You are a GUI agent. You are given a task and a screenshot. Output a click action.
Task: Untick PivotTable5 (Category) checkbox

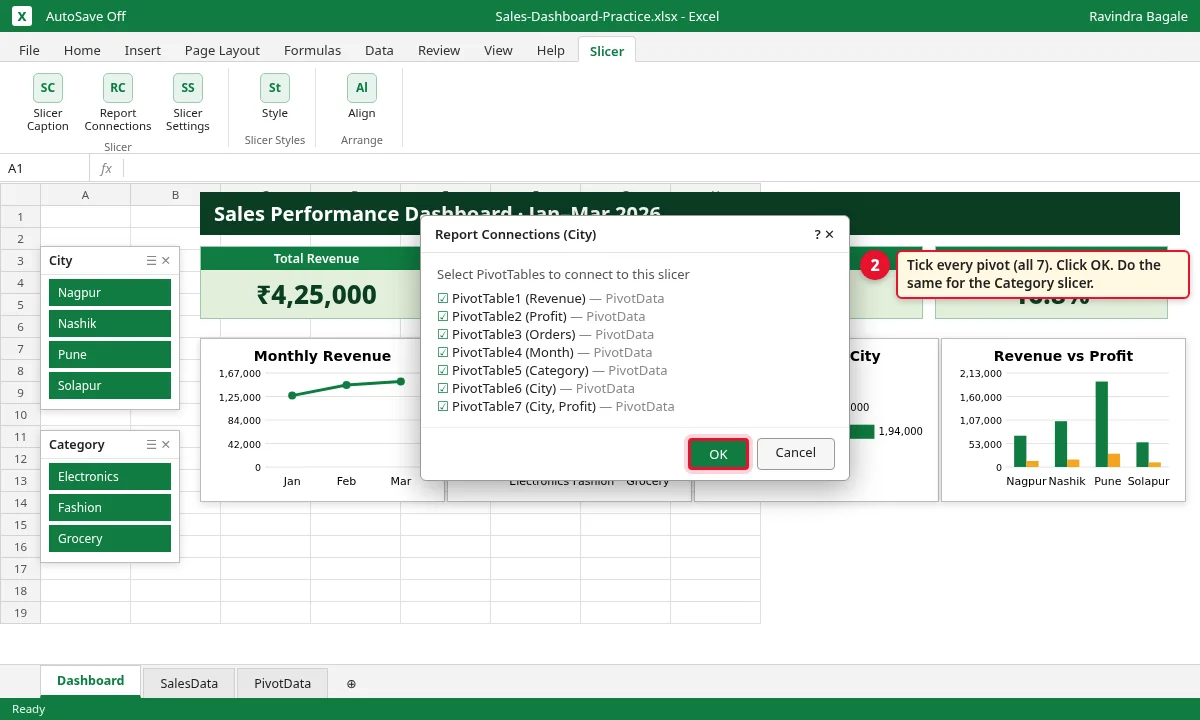point(443,370)
